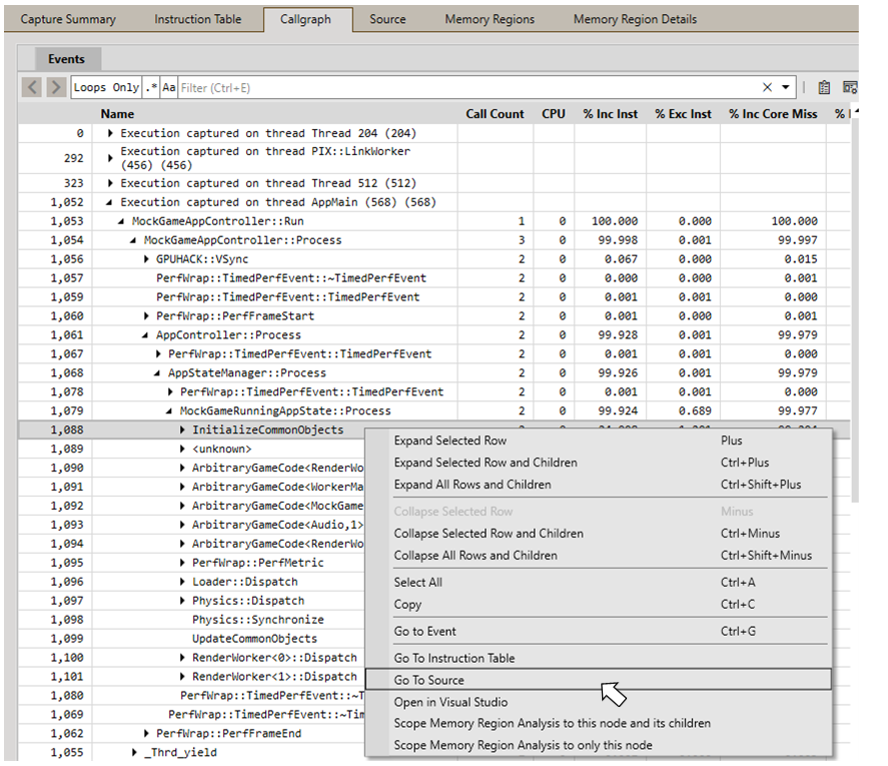Collapse the AppMain (568) thread row
888x766 pixels.
pos(109,202)
